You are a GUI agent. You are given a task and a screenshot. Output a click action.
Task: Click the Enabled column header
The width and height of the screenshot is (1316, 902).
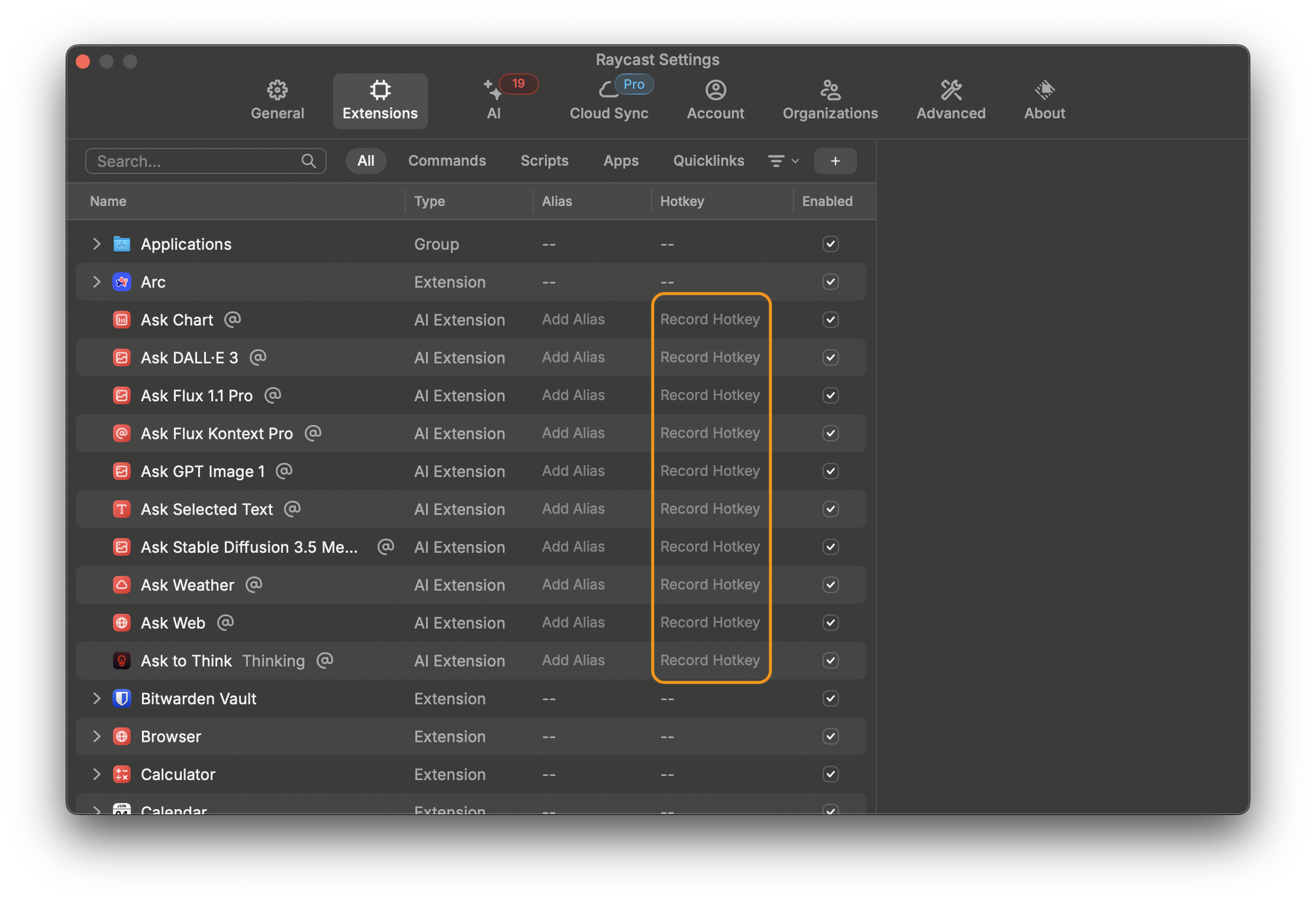[x=827, y=201]
